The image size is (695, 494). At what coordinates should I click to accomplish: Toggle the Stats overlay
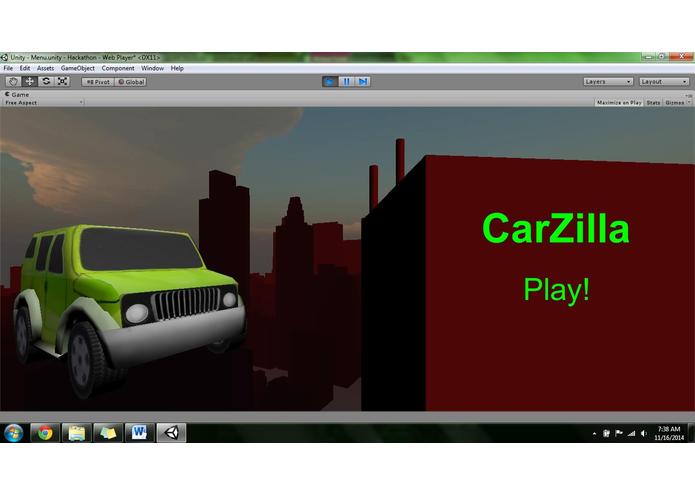click(653, 102)
